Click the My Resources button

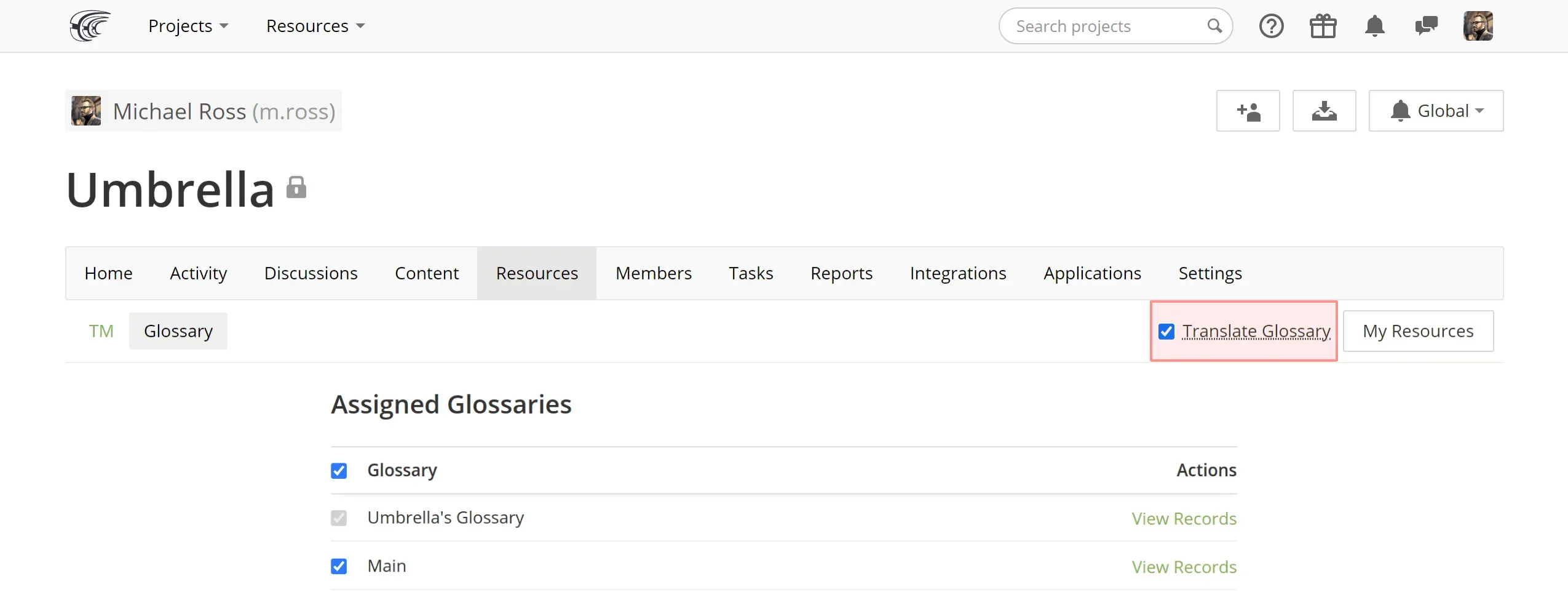pyautogui.click(x=1417, y=331)
